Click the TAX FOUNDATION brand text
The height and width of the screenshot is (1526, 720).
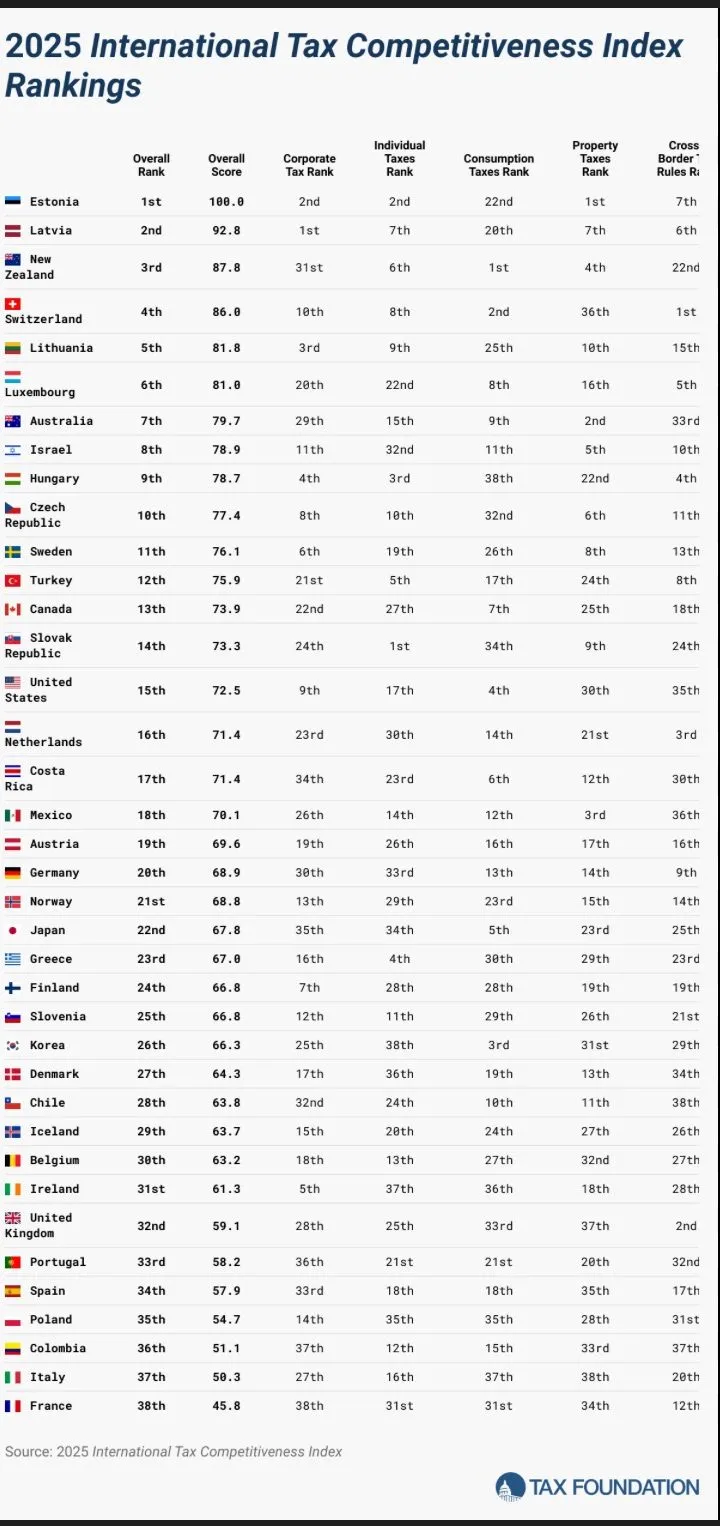(x=614, y=1487)
